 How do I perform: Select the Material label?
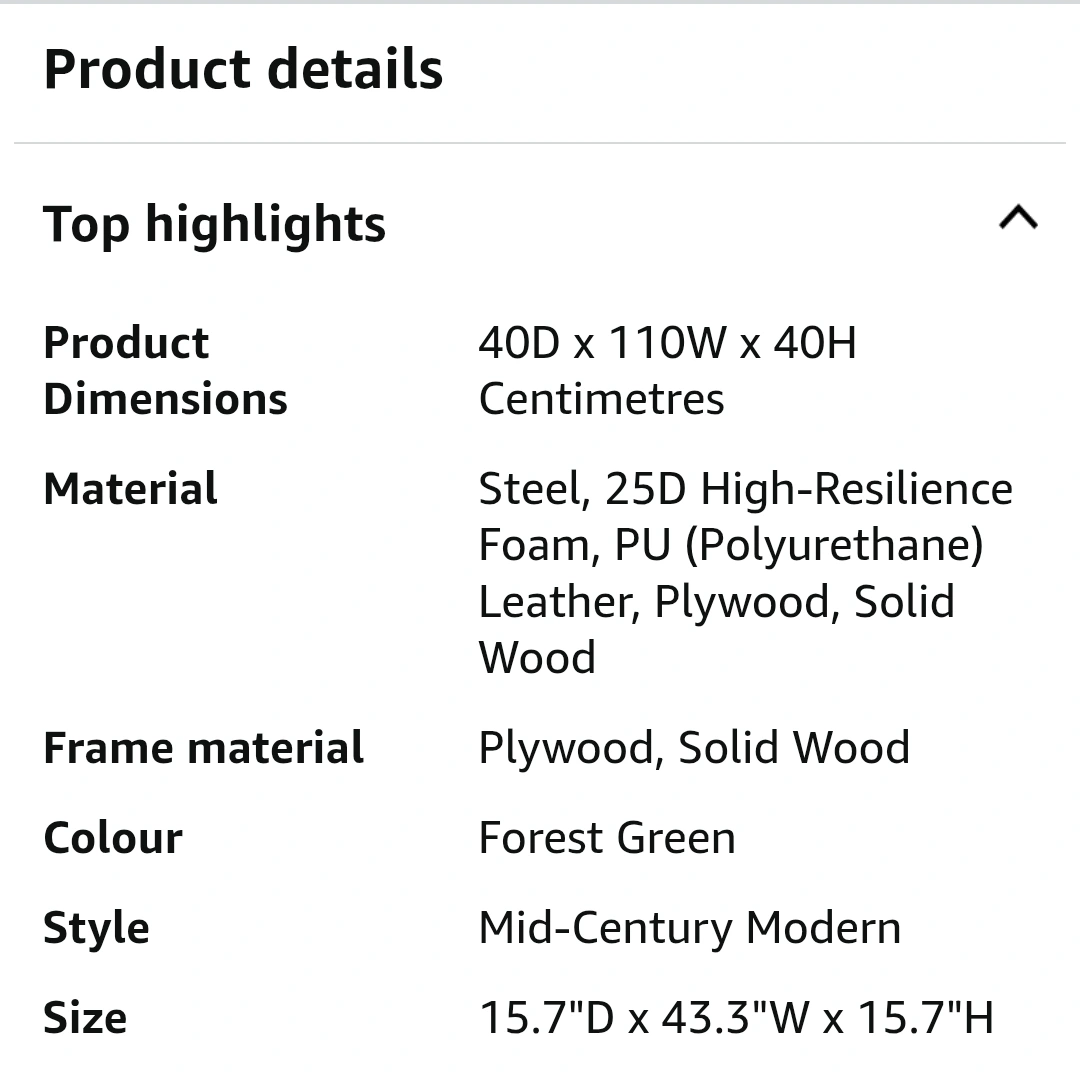(130, 489)
